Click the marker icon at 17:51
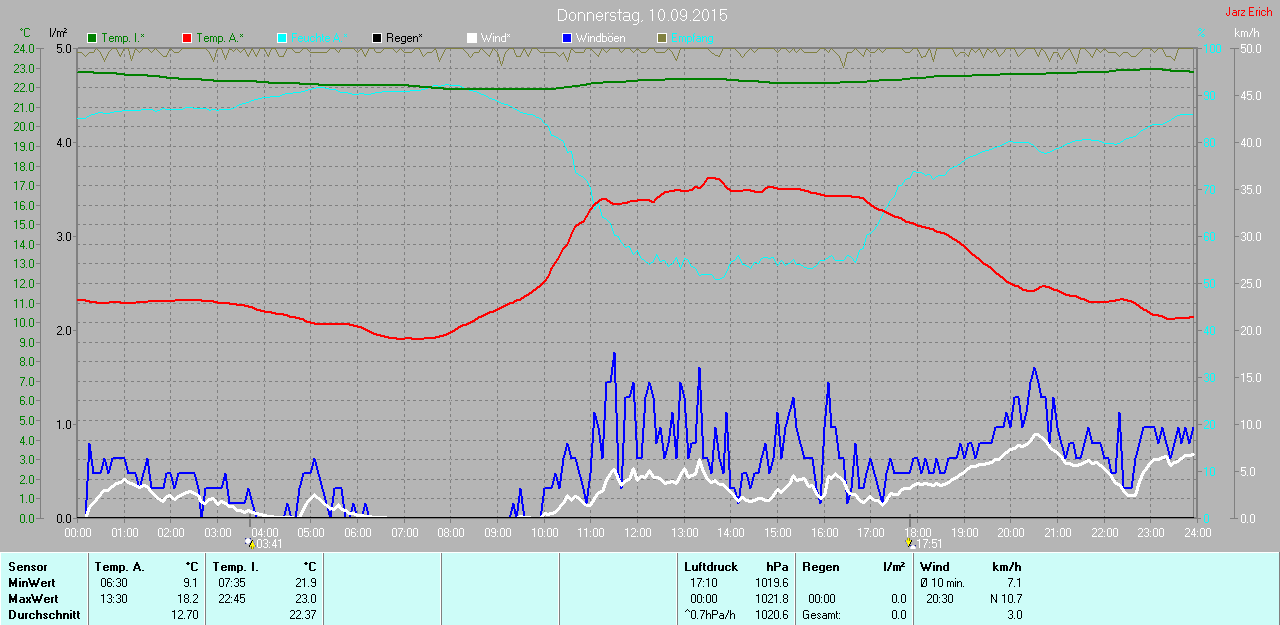The width and height of the screenshot is (1280, 625). 910,543
